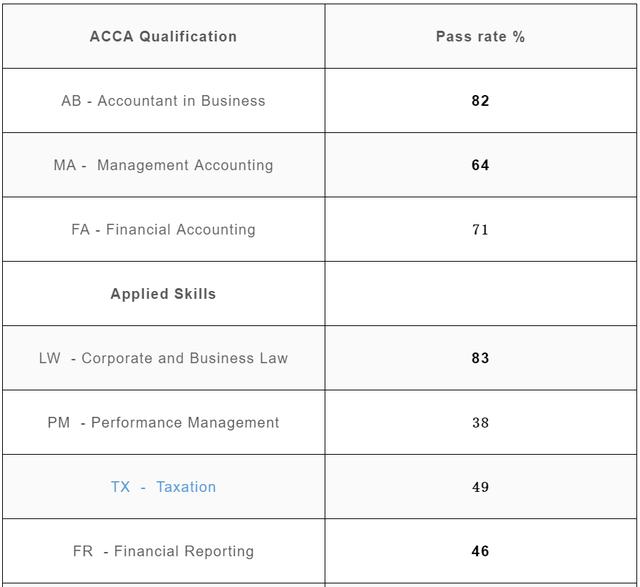Click the pass rate value 38
The height and width of the screenshot is (587, 640).
[x=480, y=422]
